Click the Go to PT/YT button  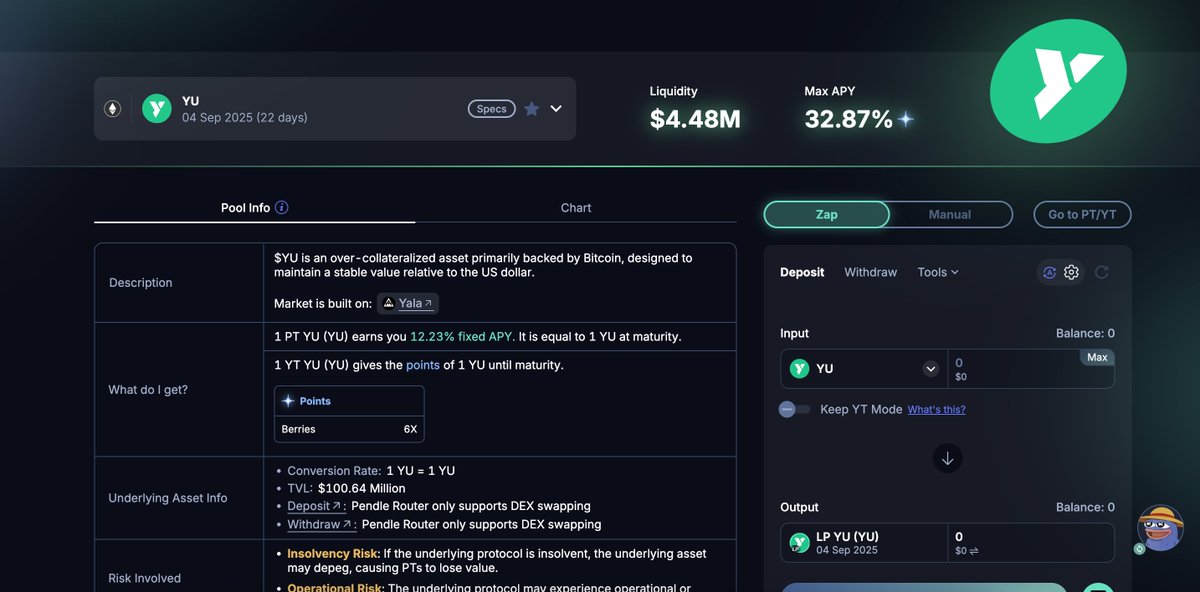[1083, 214]
